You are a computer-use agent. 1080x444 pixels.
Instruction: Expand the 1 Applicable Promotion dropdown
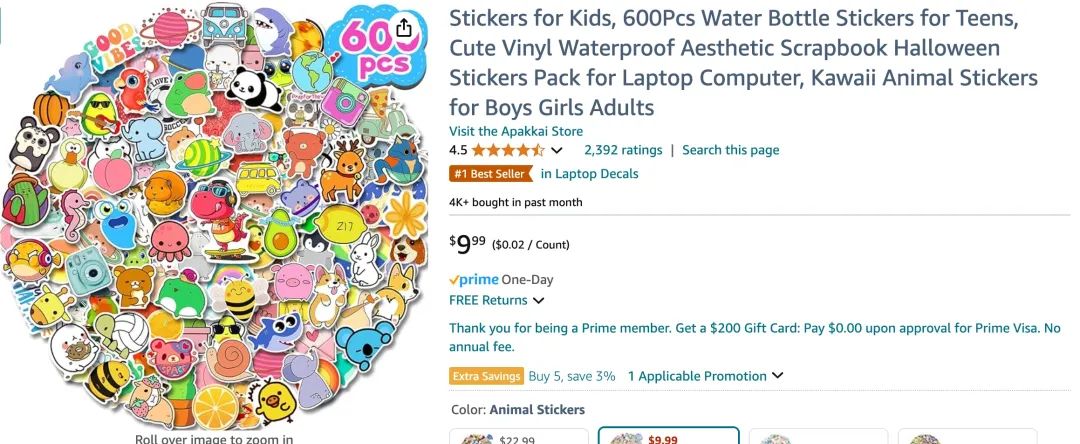tap(777, 376)
